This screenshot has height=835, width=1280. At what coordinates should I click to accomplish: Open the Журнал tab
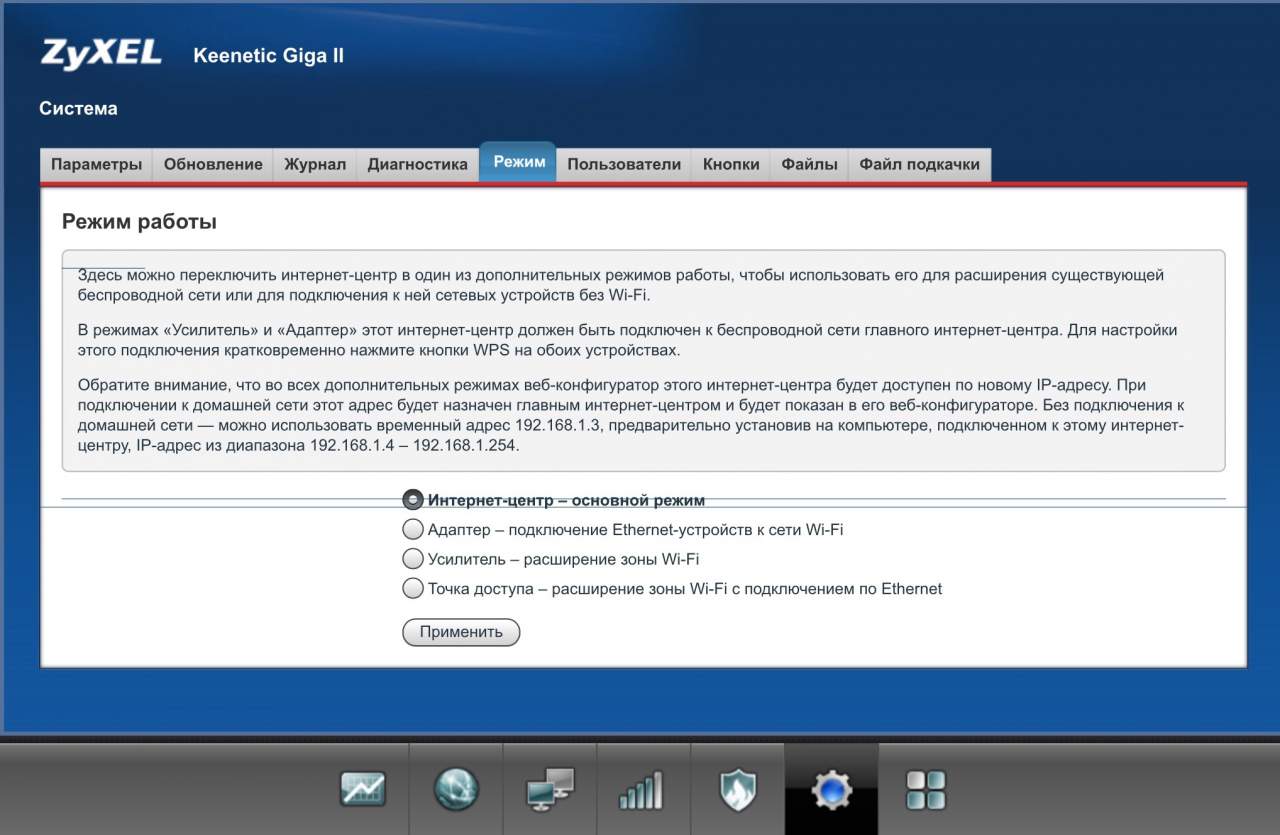point(315,165)
